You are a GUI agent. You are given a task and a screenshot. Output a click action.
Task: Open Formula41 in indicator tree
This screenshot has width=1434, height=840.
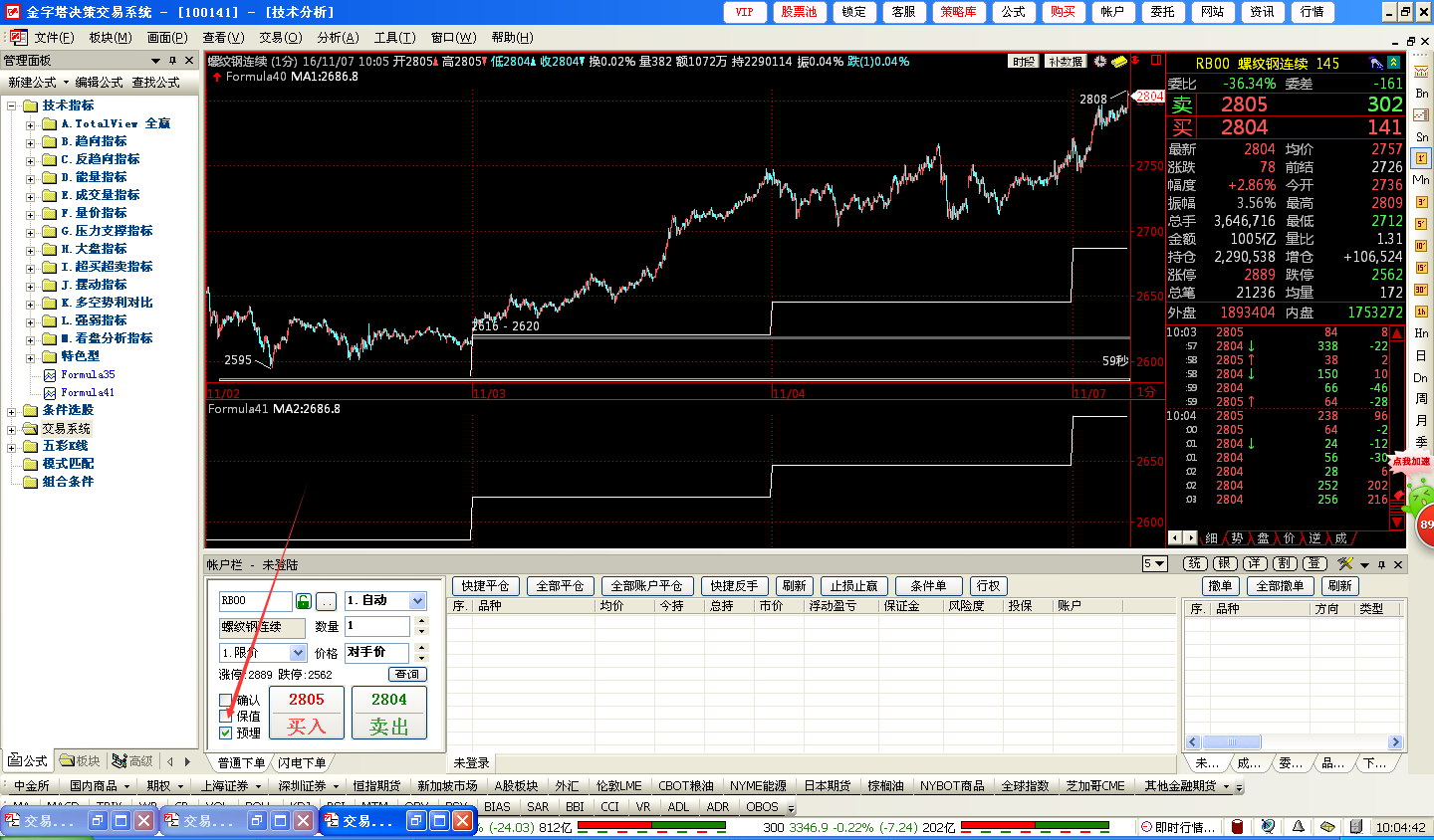pos(88,393)
